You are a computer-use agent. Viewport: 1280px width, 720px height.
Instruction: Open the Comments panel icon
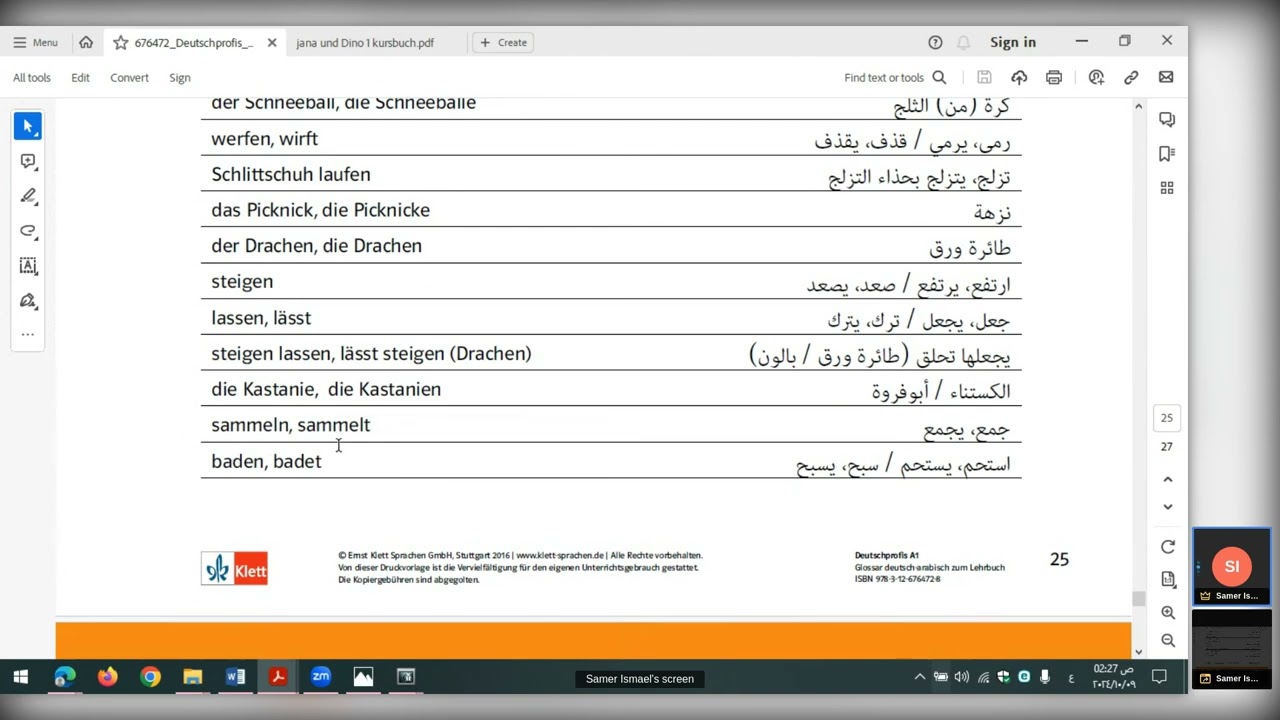pos(1167,120)
